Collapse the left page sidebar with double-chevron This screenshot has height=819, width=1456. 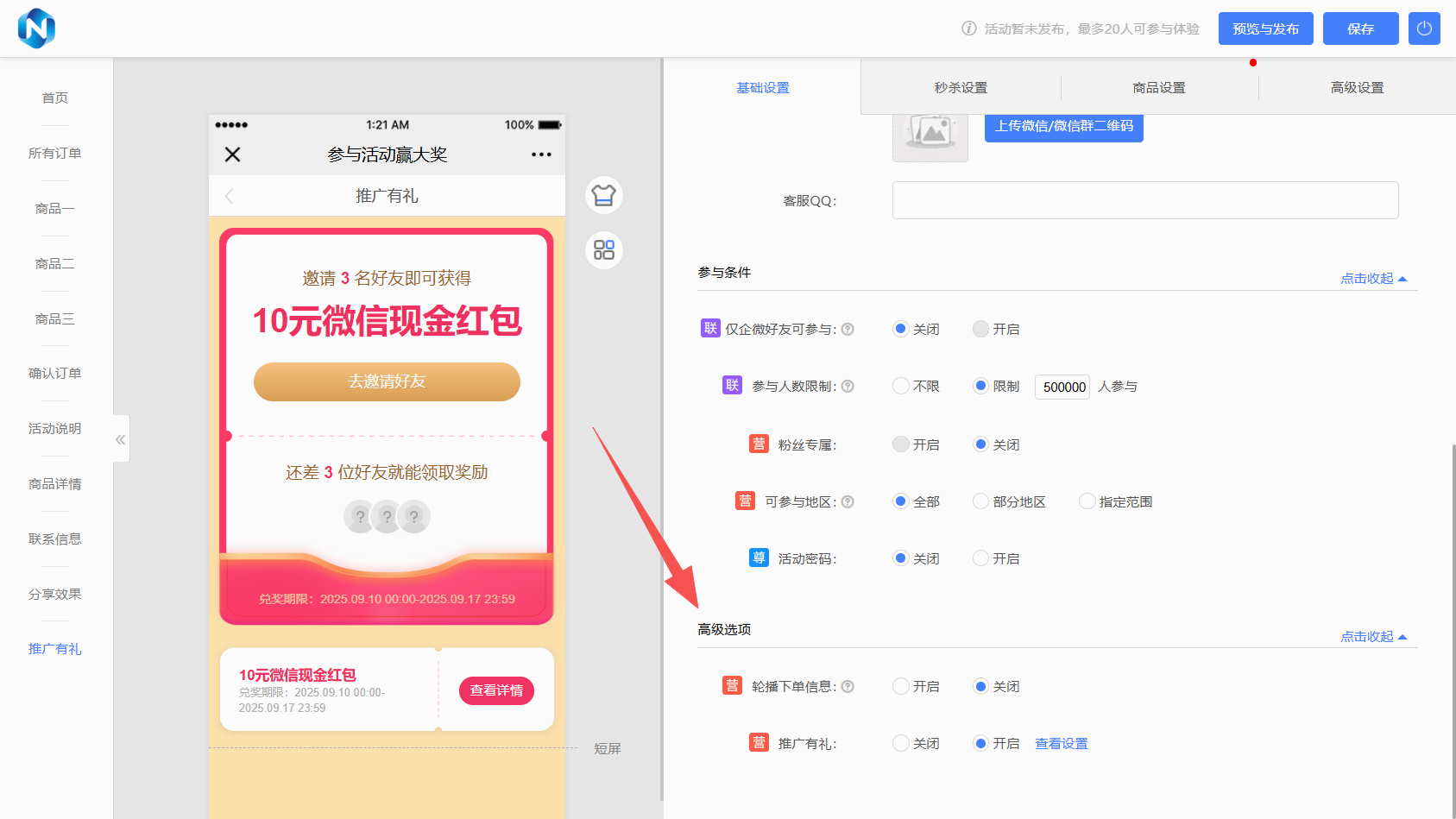121,439
